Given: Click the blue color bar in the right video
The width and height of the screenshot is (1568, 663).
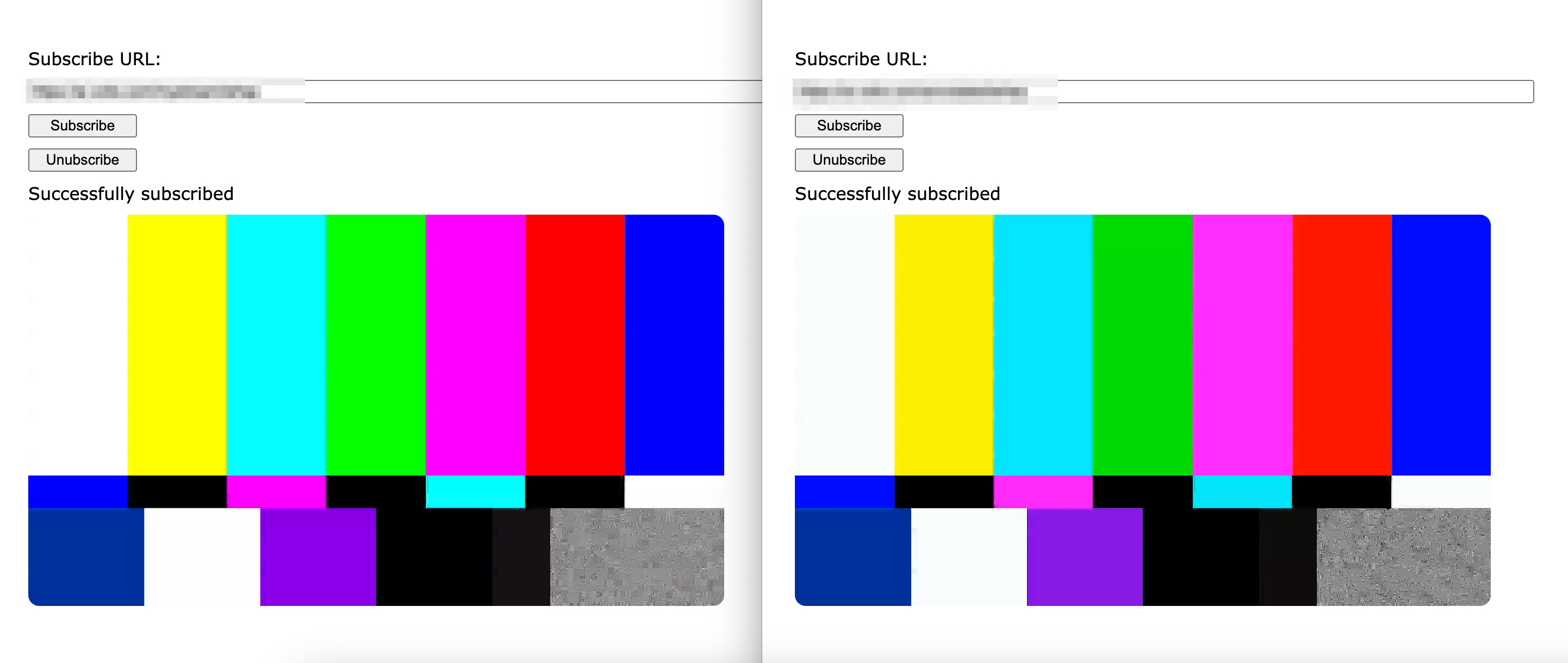Looking at the screenshot, I should pos(1440,341).
